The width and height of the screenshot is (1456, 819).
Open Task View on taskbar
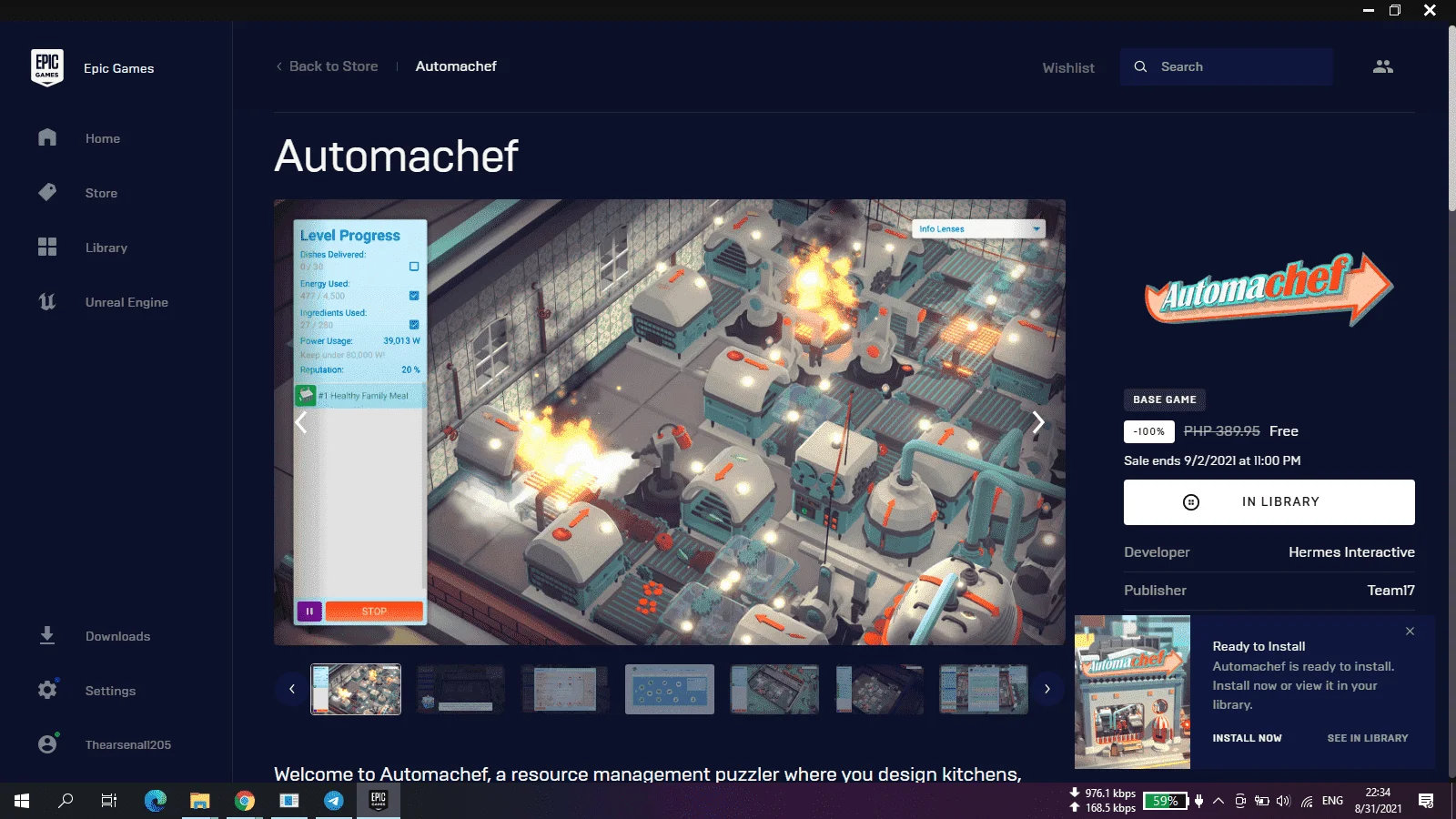[109, 801]
